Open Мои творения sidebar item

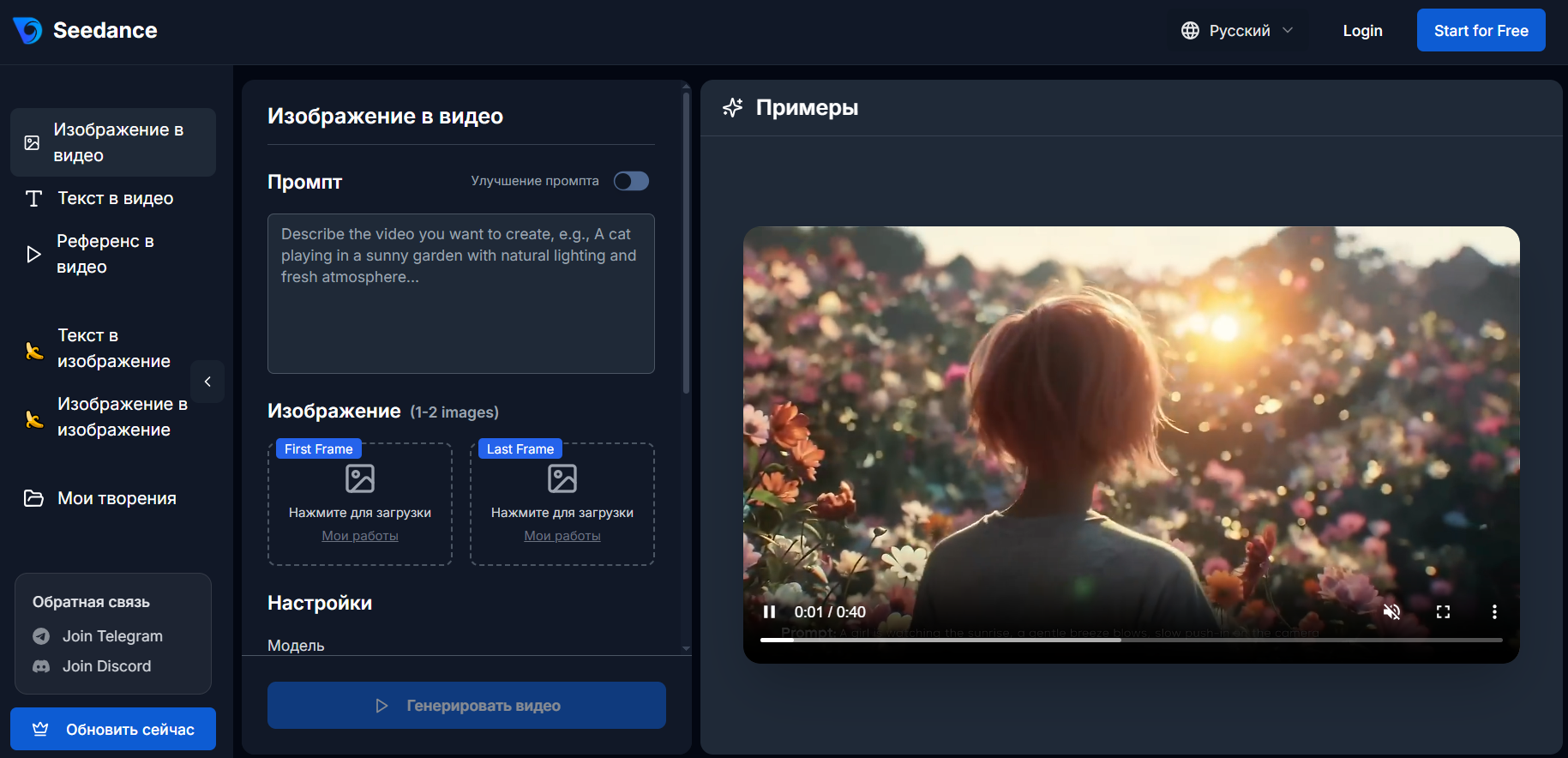point(113,498)
